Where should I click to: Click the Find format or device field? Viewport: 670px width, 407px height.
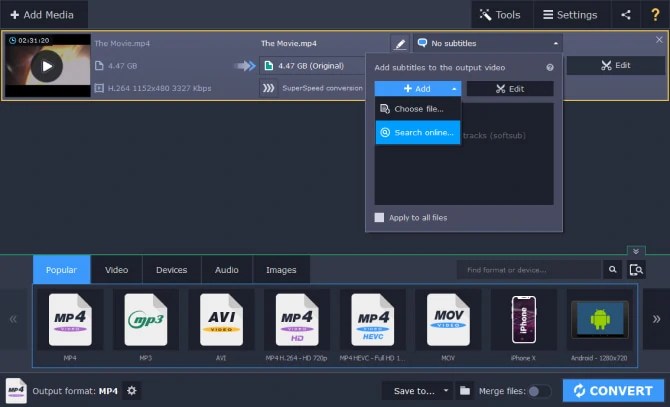pos(529,269)
